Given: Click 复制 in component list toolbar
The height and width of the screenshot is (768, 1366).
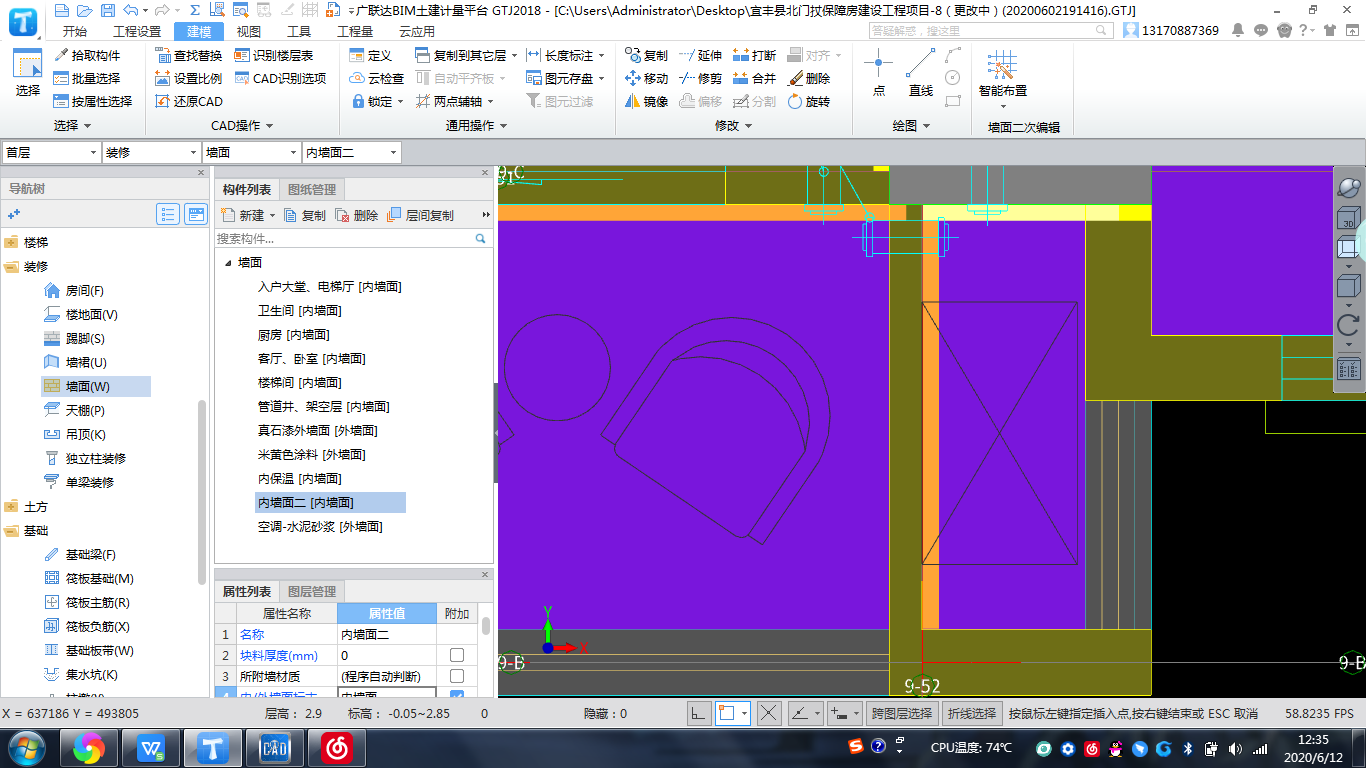Looking at the screenshot, I should coord(305,215).
